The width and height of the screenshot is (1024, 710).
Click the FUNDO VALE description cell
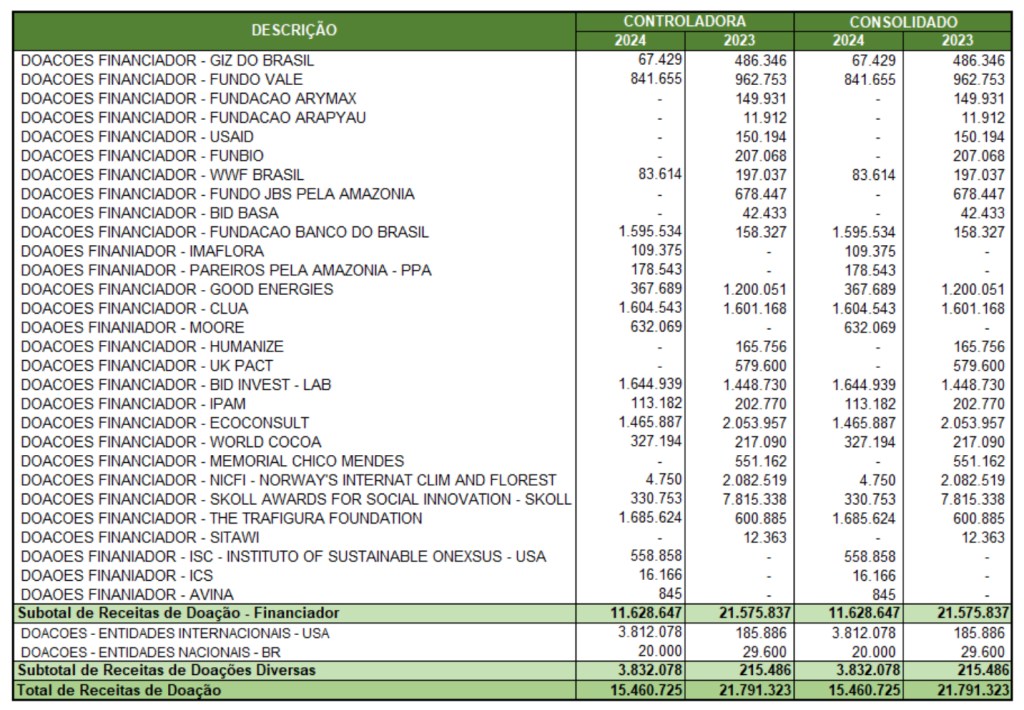point(152,79)
